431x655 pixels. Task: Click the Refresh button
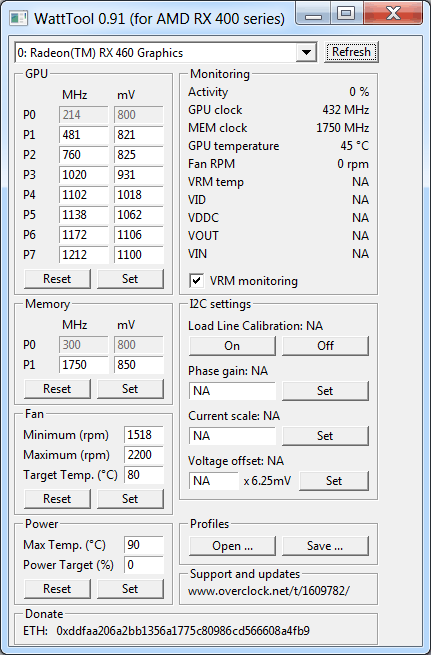pyautogui.click(x=351, y=52)
